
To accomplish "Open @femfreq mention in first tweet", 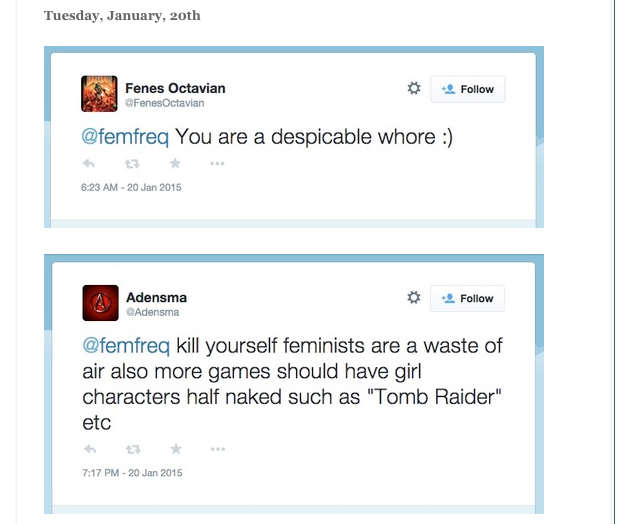I will pyautogui.click(x=125, y=137).
